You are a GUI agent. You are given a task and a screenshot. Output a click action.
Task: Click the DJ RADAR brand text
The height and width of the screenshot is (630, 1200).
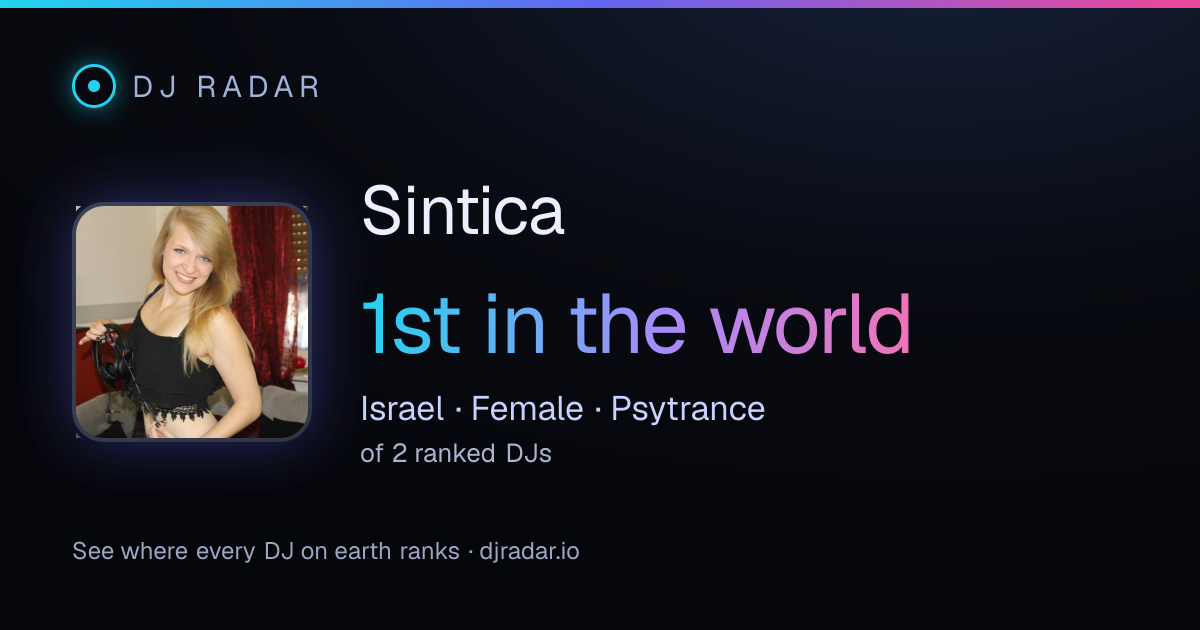[x=226, y=87]
